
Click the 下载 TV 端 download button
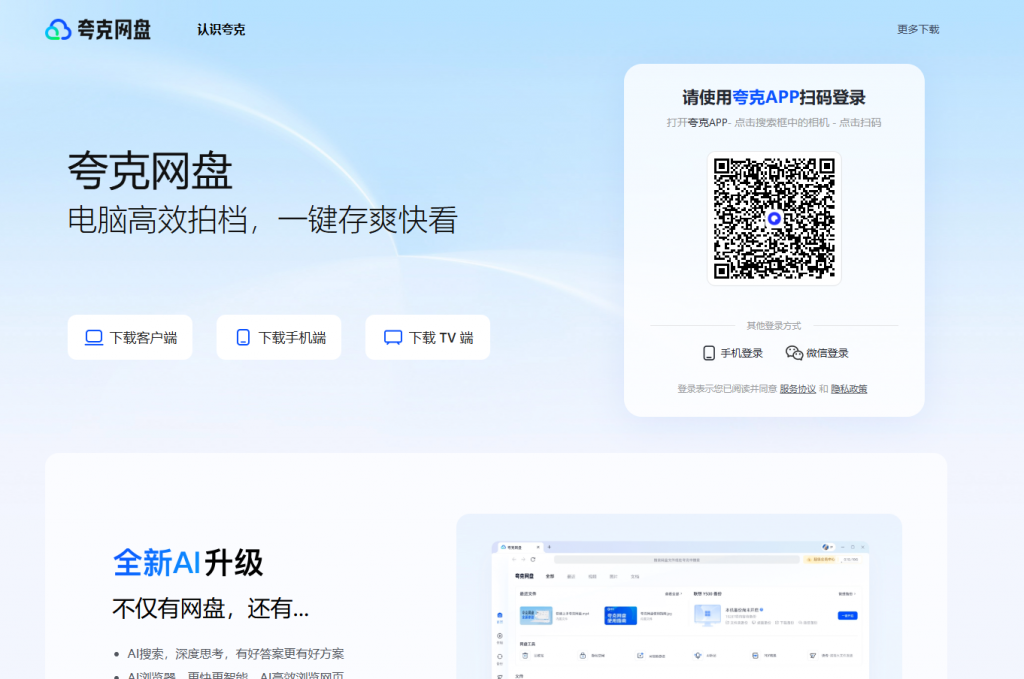pos(427,337)
